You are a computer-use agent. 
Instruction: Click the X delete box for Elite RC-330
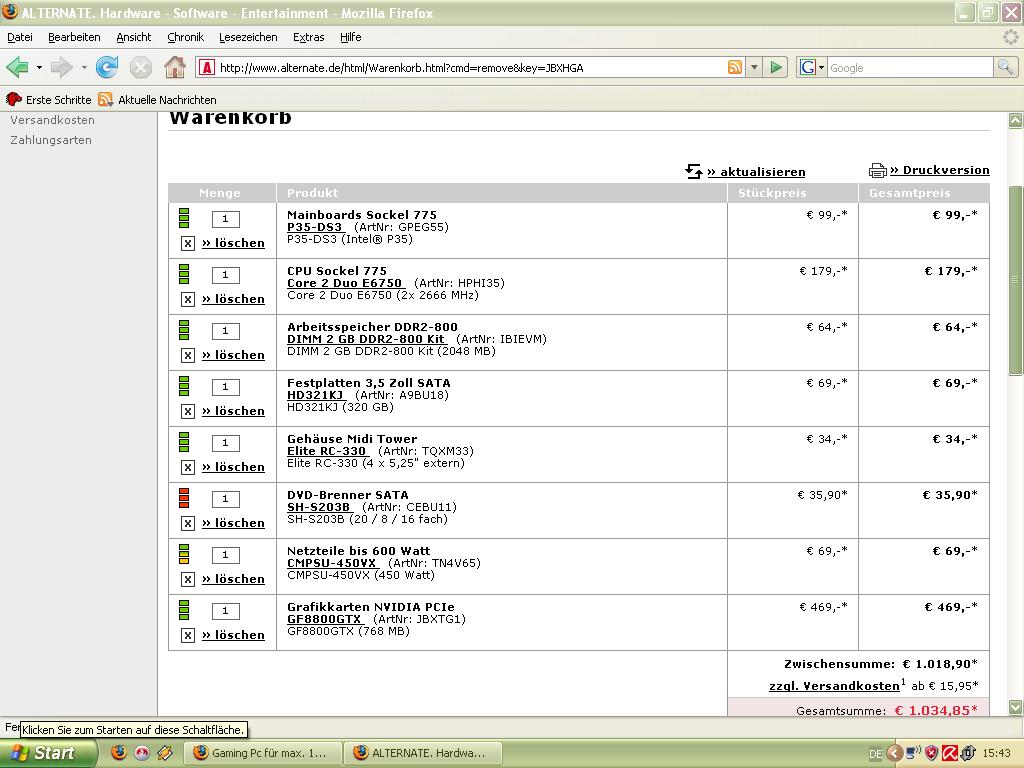pyautogui.click(x=187, y=468)
